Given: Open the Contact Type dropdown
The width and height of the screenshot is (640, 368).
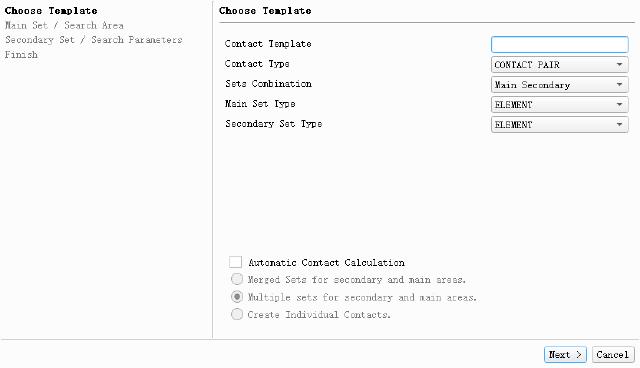Looking at the screenshot, I should click(560, 64).
